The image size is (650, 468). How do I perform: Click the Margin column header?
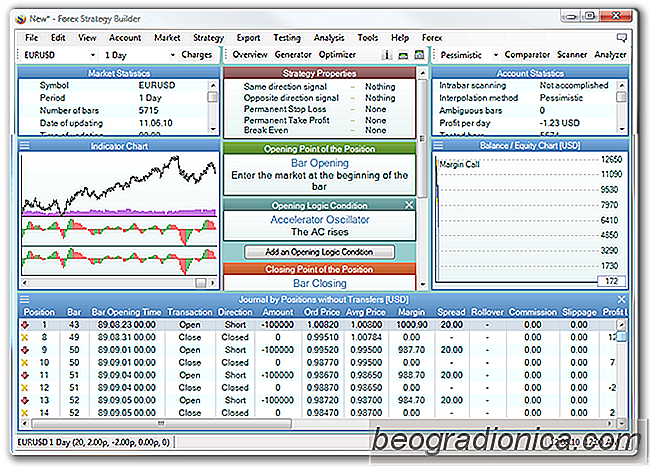click(x=411, y=312)
